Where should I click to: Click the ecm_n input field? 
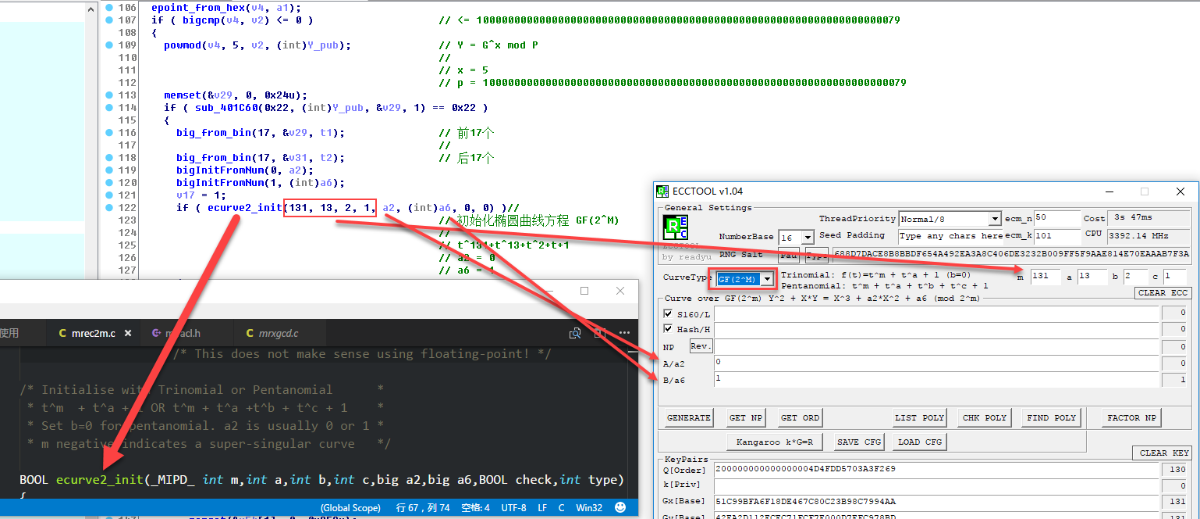[x=1055, y=217]
